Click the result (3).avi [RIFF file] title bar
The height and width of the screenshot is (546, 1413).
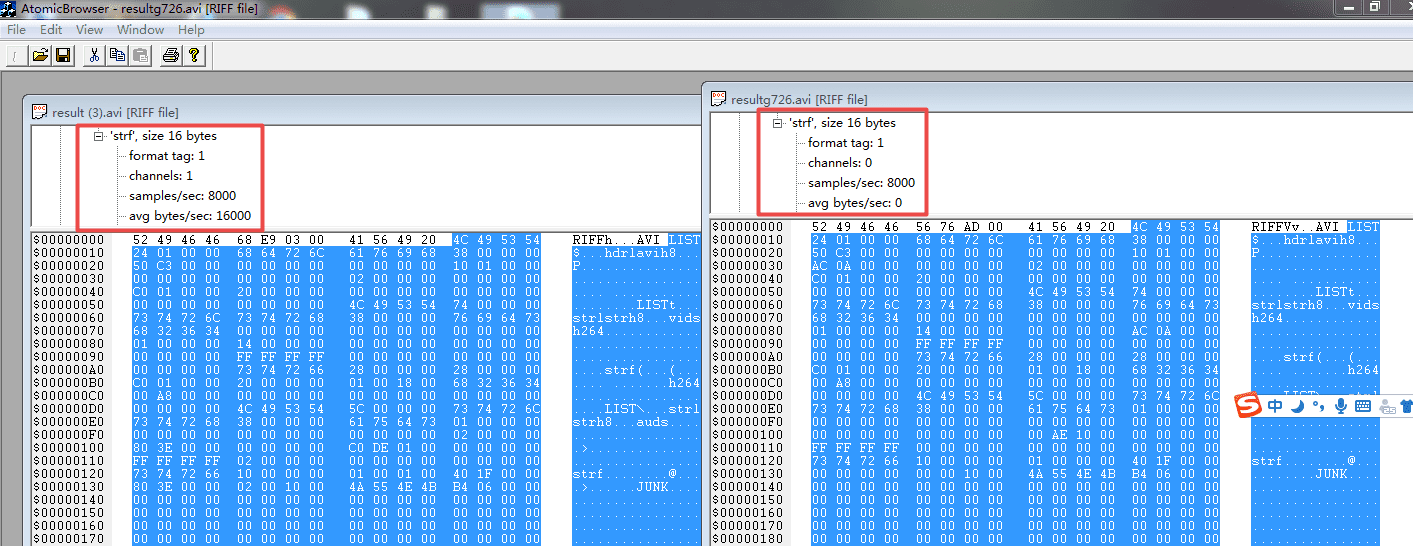(363, 112)
